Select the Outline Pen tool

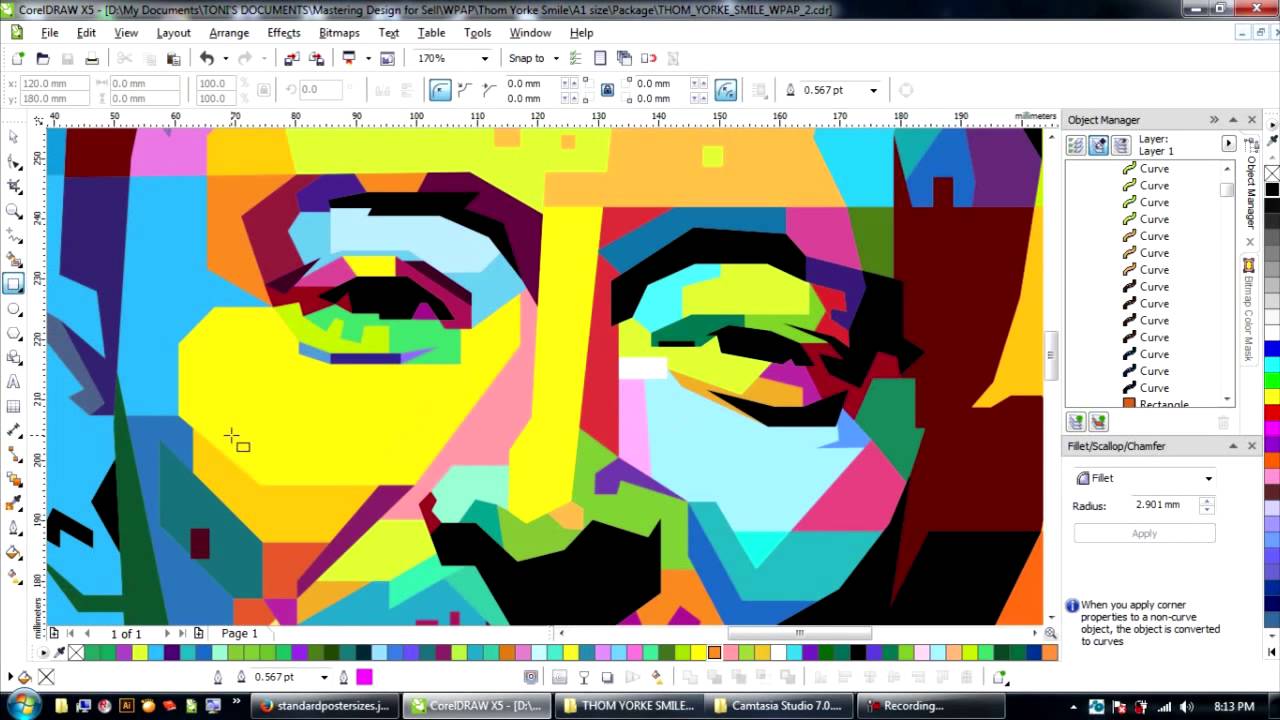[x=14, y=529]
